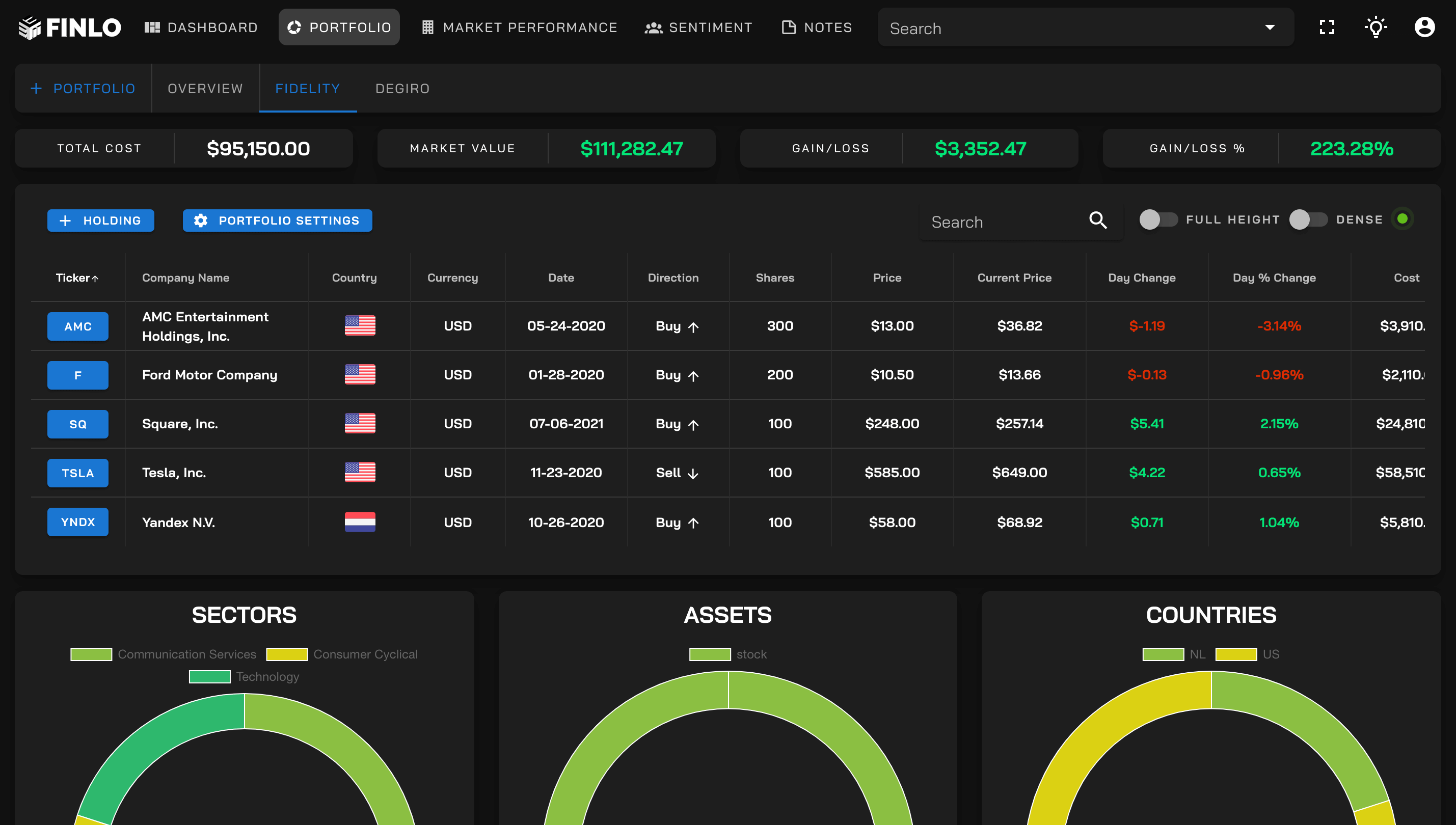Enable the Full Height toggle
1456x825 pixels.
[1158, 219]
